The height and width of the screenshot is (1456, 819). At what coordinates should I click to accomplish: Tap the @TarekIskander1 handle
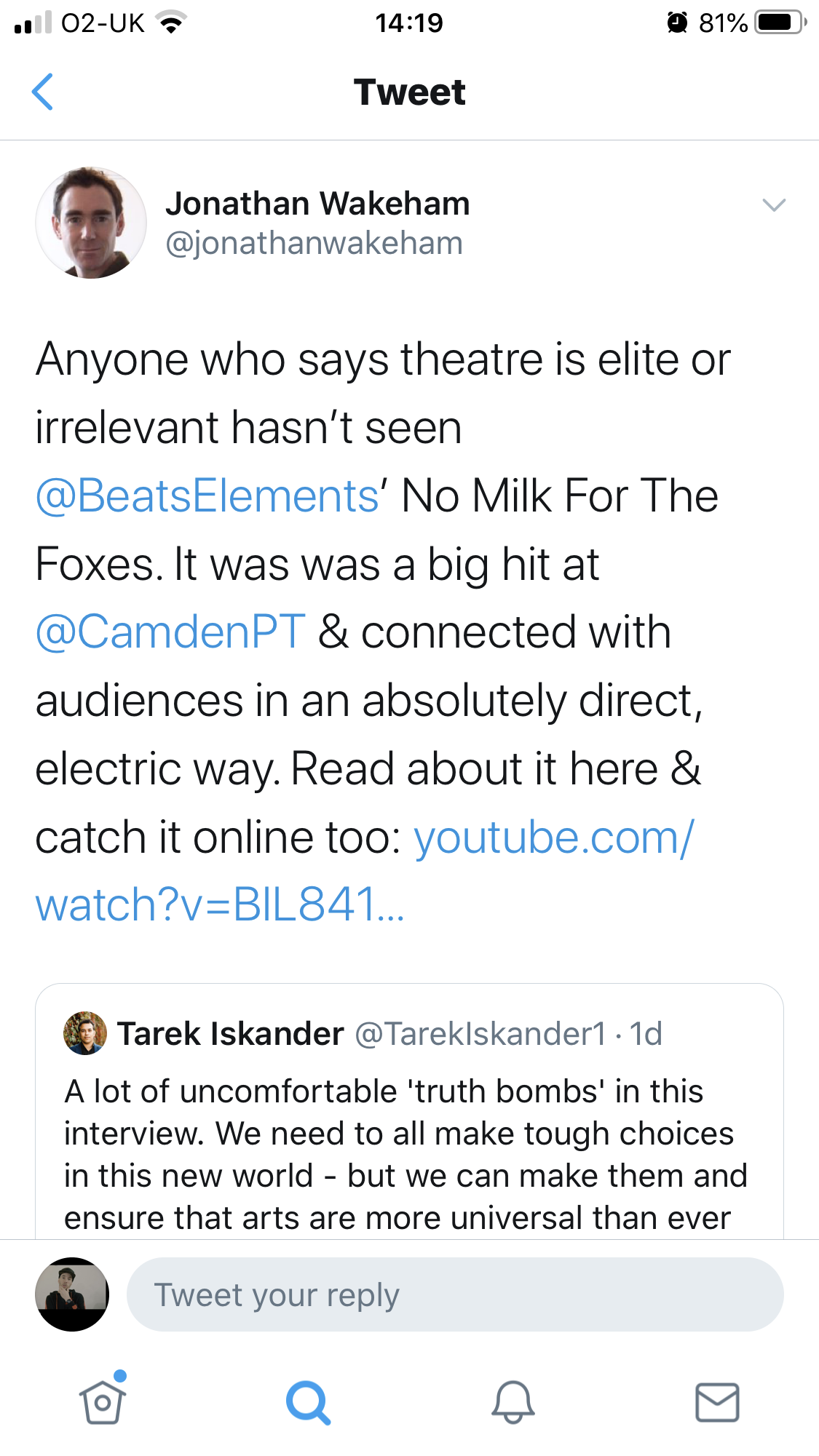click(480, 1033)
